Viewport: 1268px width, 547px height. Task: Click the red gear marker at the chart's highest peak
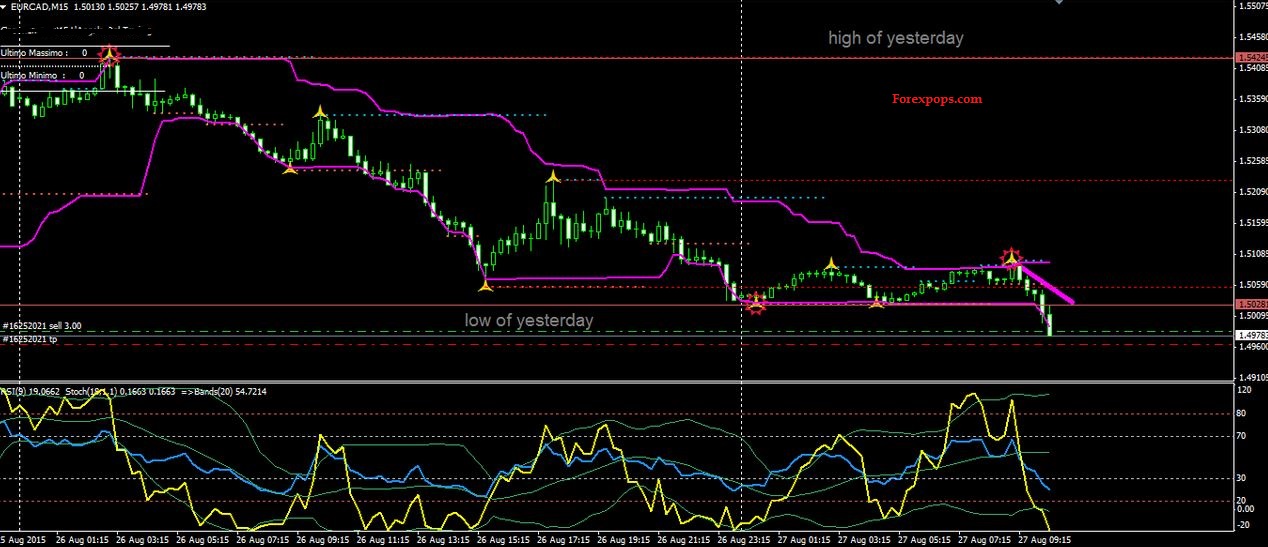(110, 54)
